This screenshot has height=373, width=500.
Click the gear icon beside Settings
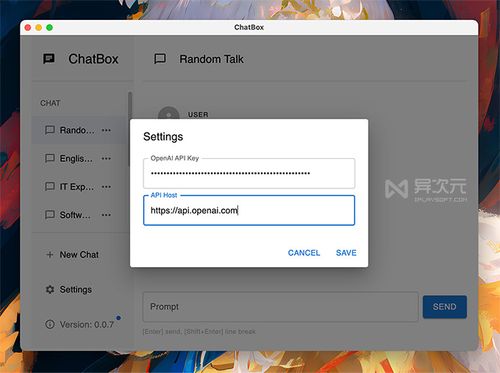(x=50, y=289)
